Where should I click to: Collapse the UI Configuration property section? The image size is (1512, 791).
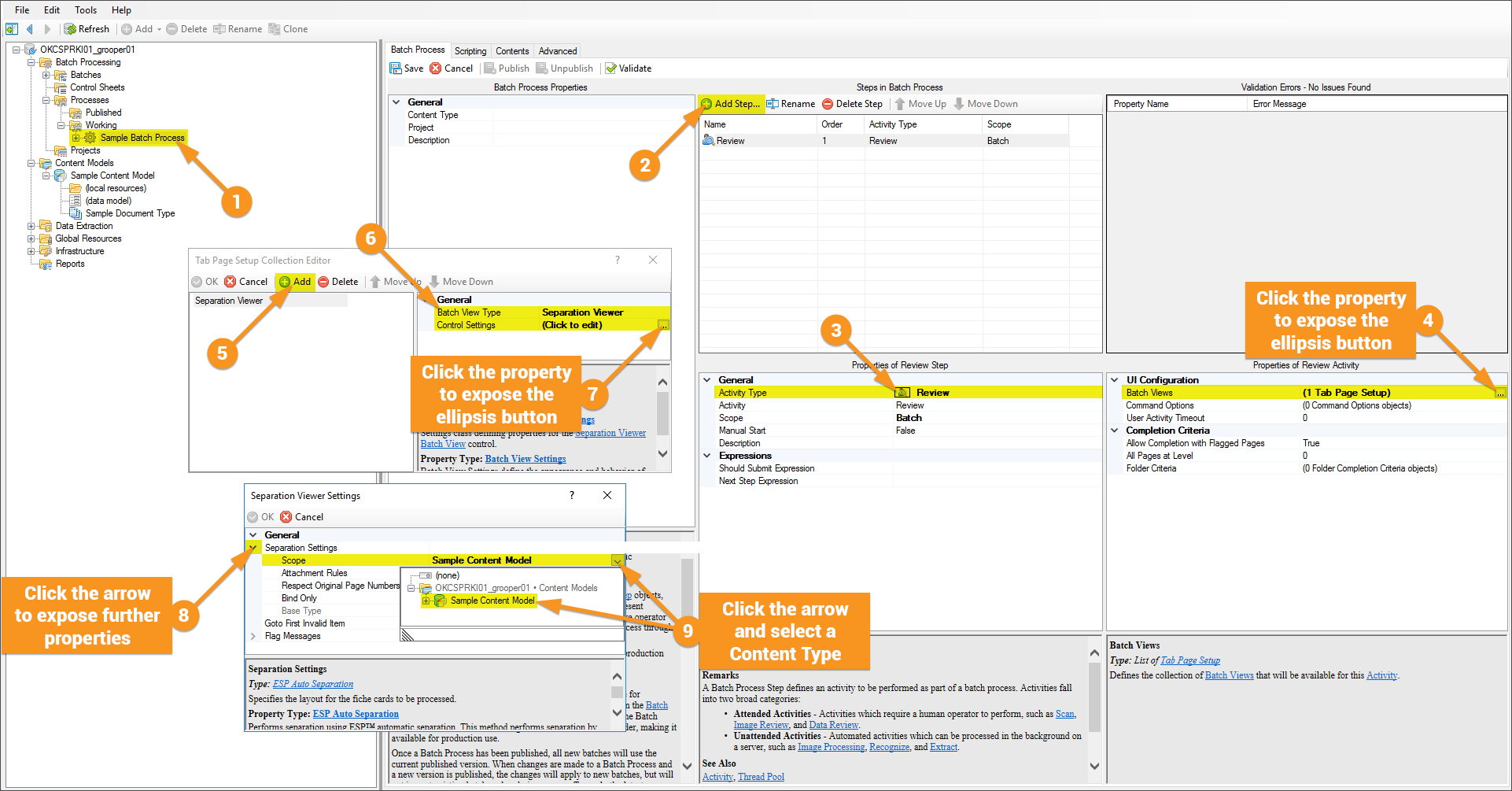1114,380
